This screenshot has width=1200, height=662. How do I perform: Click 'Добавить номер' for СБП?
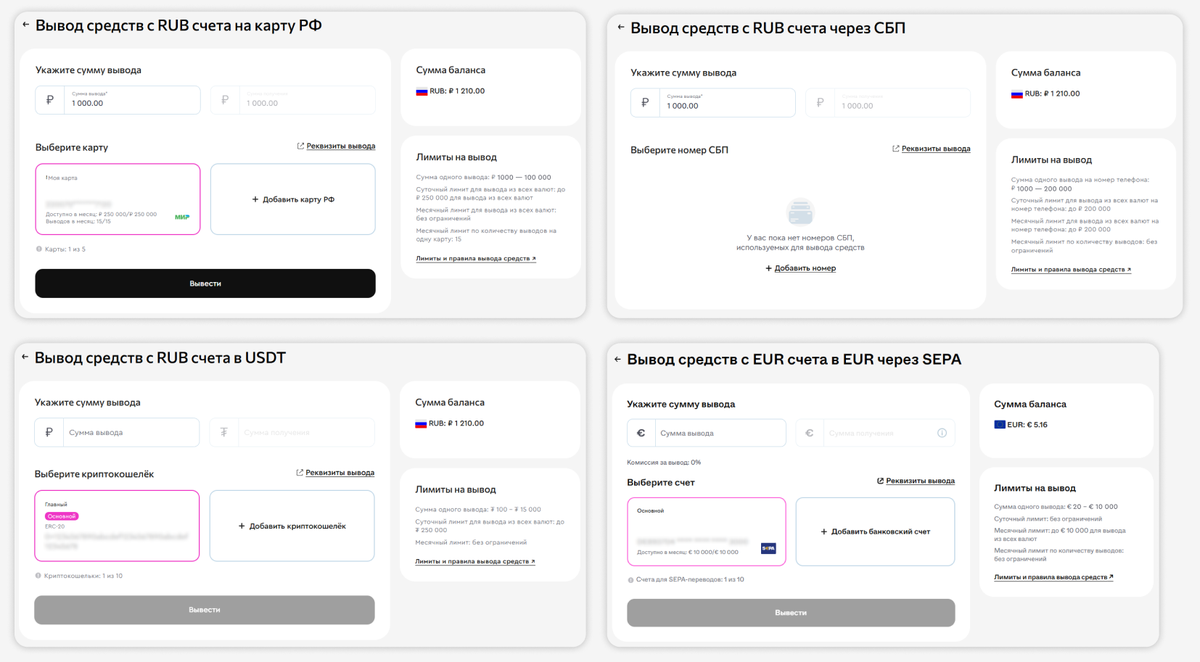[801, 268]
